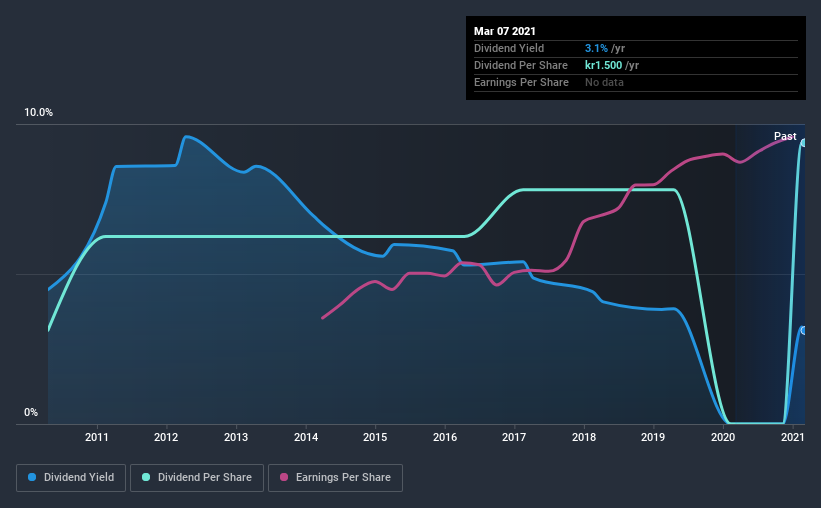The height and width of the screenshot is (508, 821).
Task: Toggle the Dividend Per Share legend button
Action: (197, 478)
